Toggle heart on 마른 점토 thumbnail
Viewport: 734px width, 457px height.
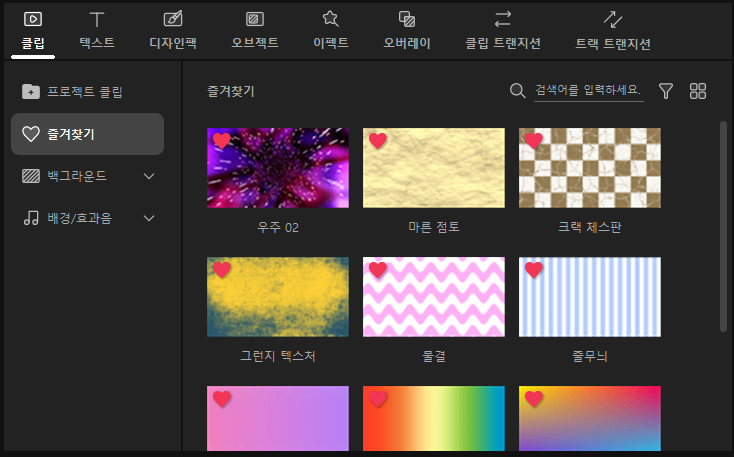pos(378,141)
